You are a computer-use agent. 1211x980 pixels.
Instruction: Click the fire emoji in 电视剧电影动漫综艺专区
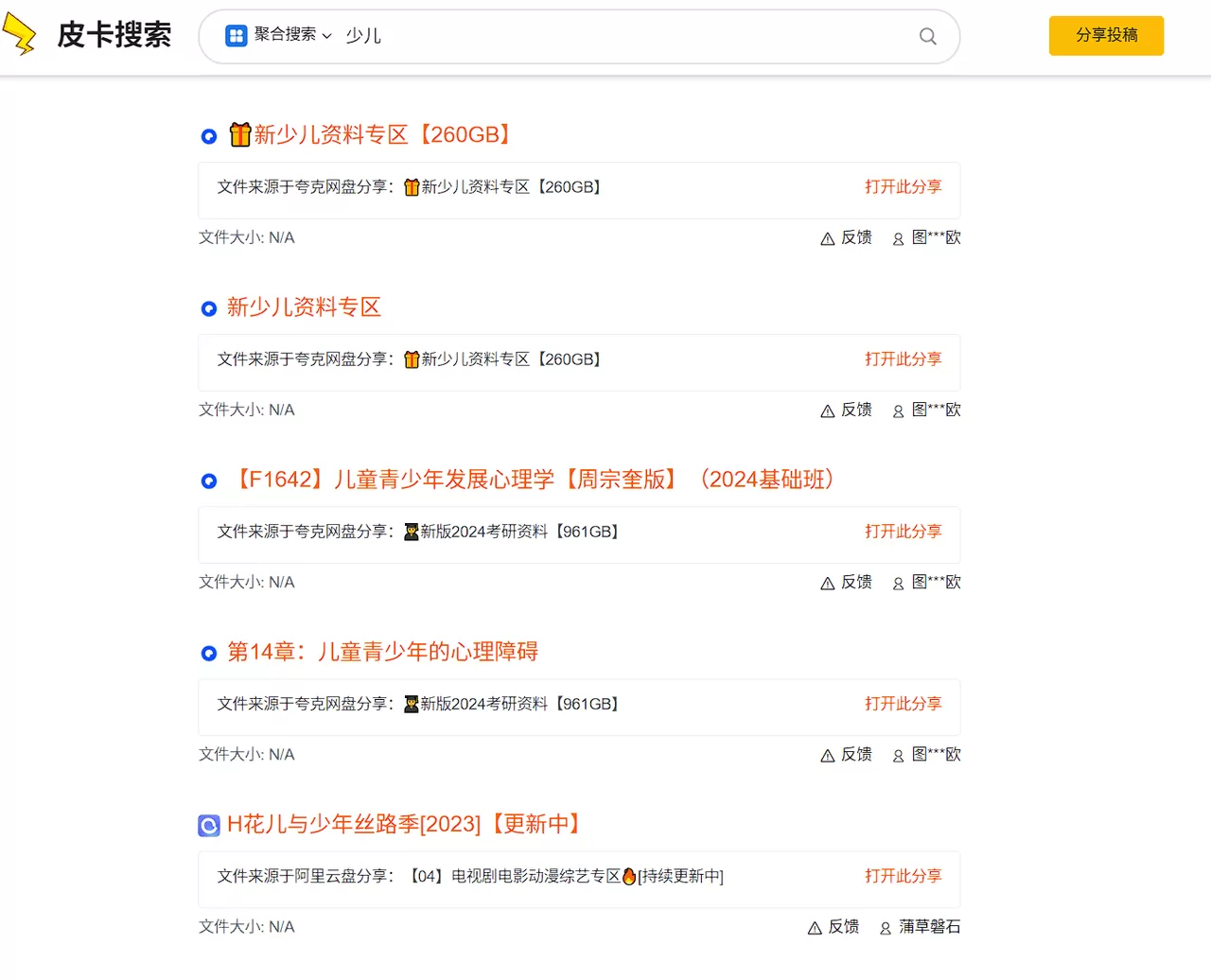629,876
